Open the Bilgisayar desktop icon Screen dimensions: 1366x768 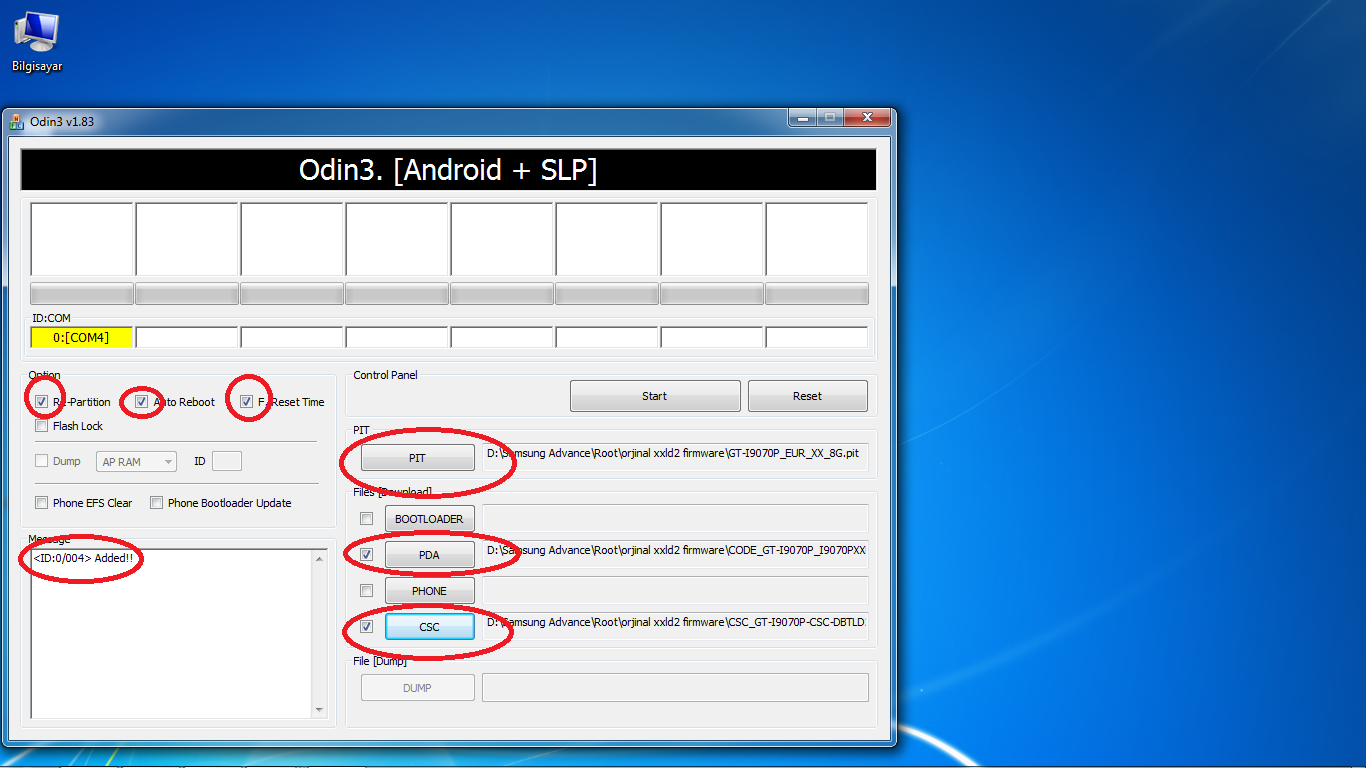tap(36, 43)
